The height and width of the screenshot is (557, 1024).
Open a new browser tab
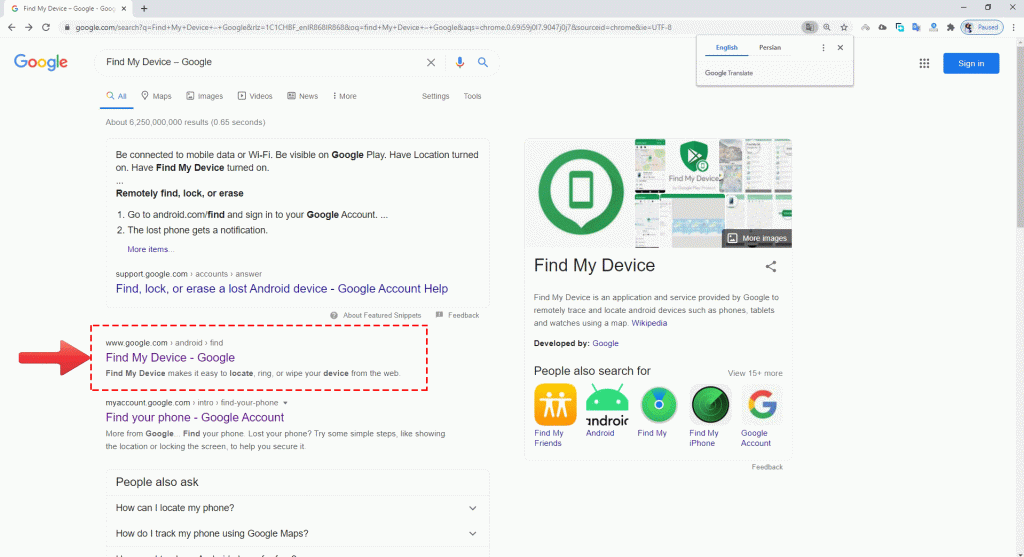[x=144, y=8]
